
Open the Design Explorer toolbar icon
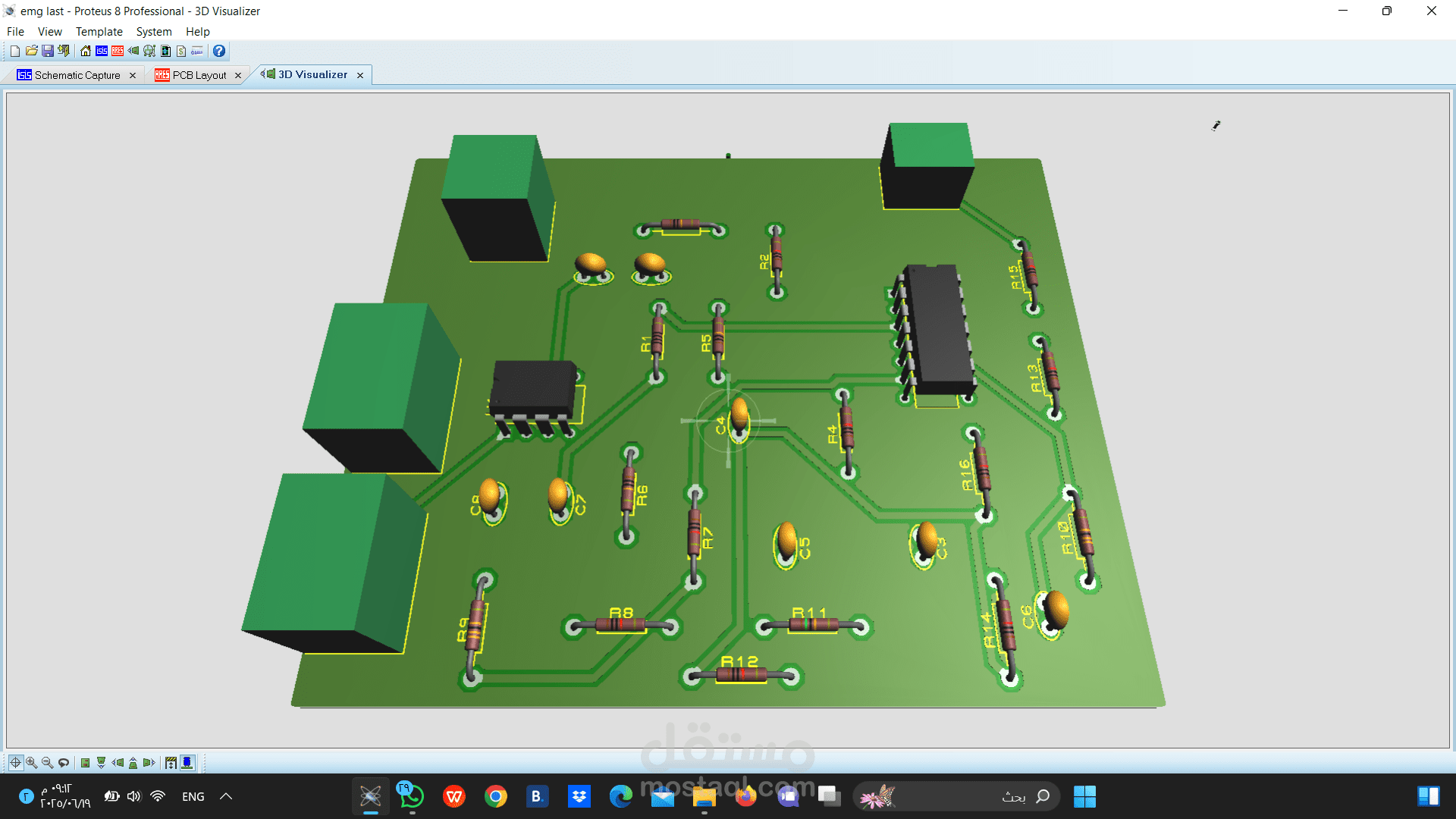[x=165, y=51]
